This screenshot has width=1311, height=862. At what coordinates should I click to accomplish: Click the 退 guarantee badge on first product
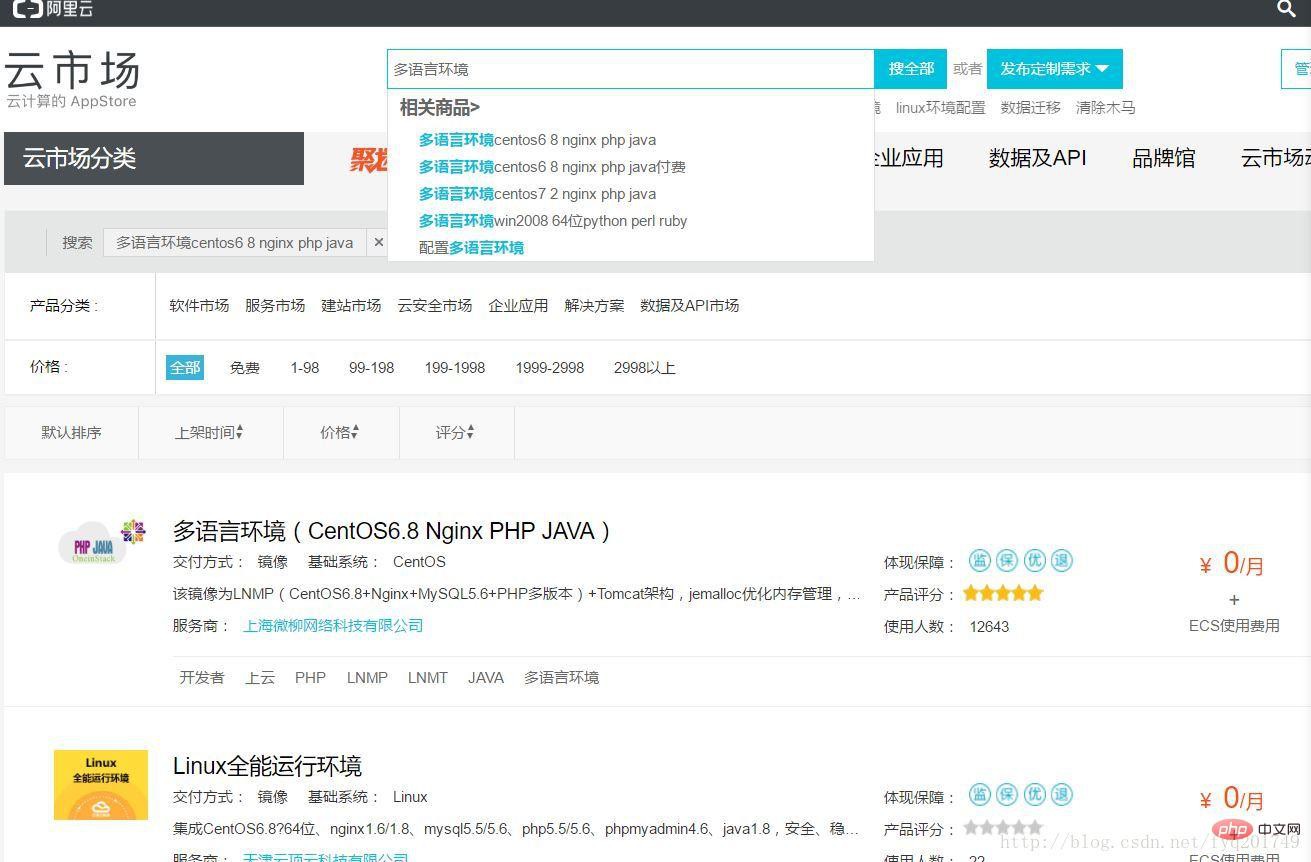point(1062,561)
